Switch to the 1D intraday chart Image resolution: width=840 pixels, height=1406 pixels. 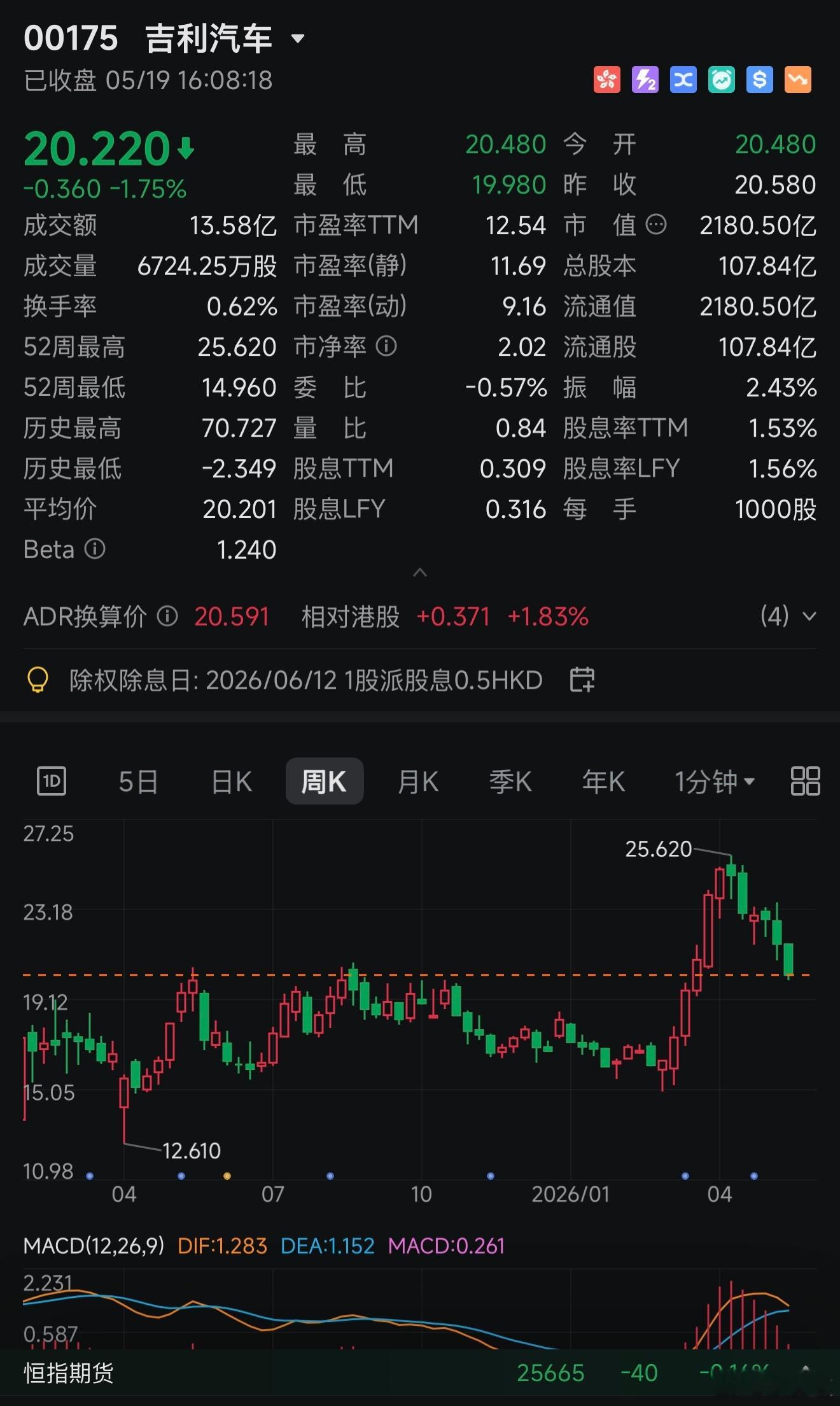click(52, 781)
